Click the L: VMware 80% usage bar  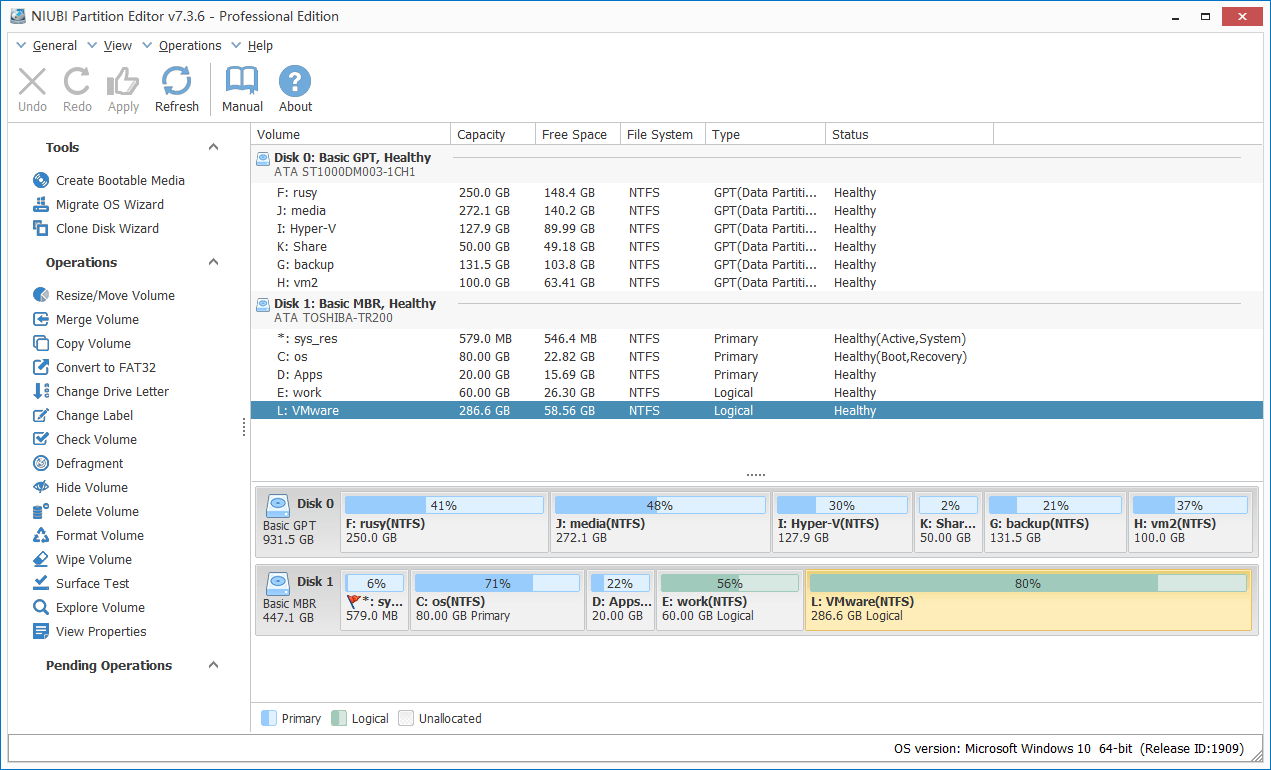pos(1028,583)
